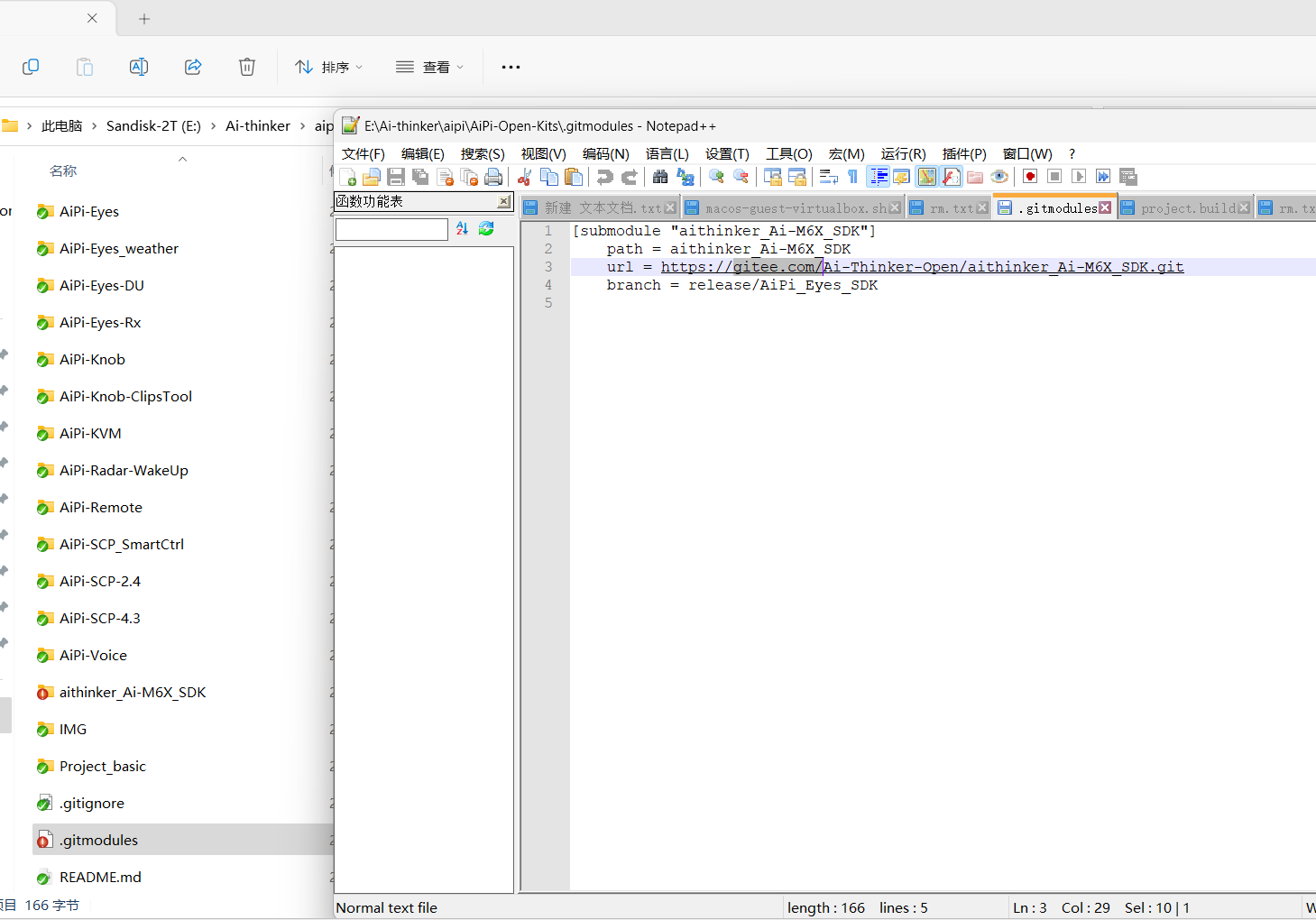Toggle show all characters pilcrow button
Screen dimensions: 1316x920
(852, 177)
